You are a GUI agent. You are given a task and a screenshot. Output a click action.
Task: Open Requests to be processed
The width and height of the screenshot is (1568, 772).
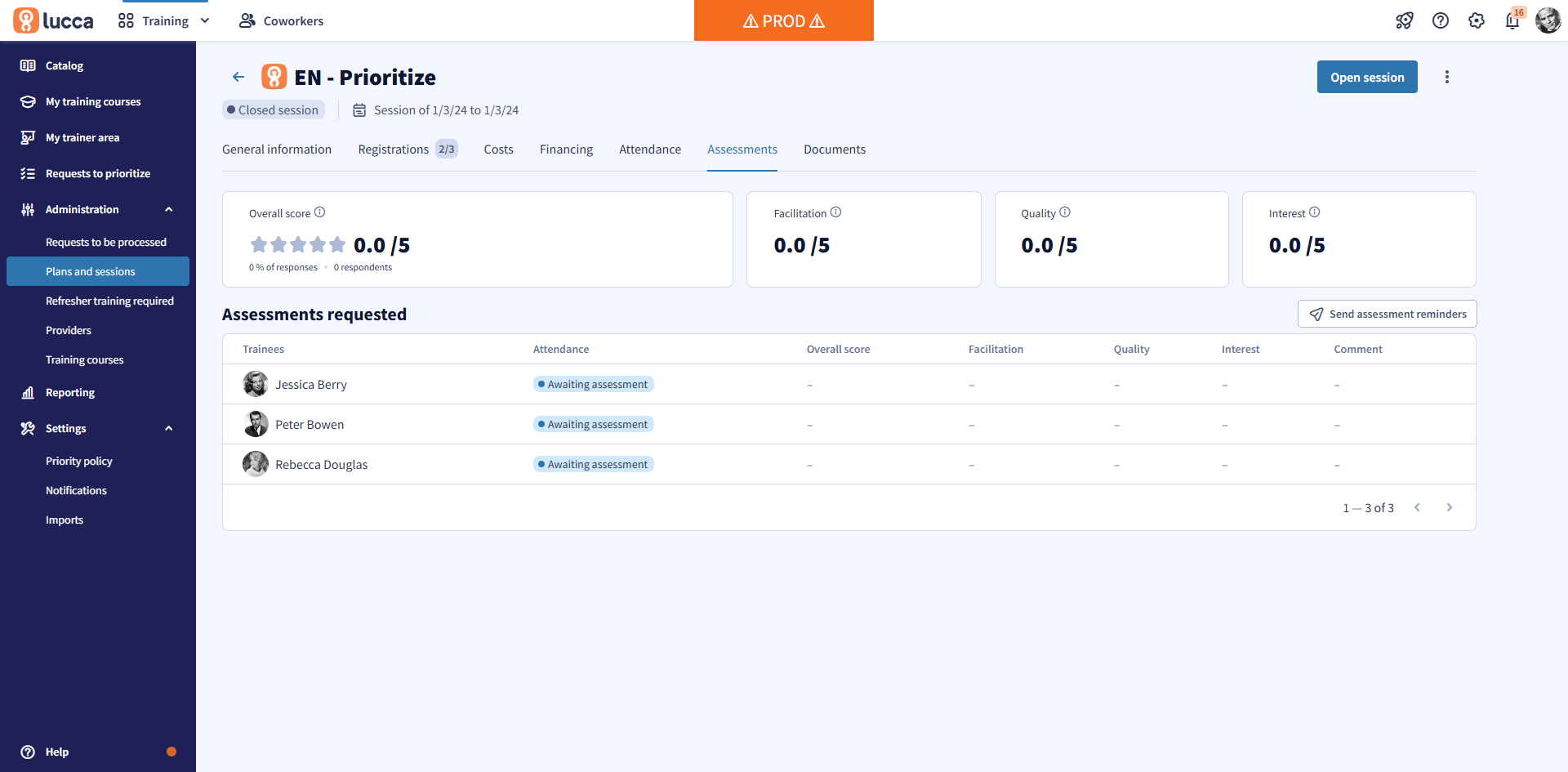(x=106, y=242)
